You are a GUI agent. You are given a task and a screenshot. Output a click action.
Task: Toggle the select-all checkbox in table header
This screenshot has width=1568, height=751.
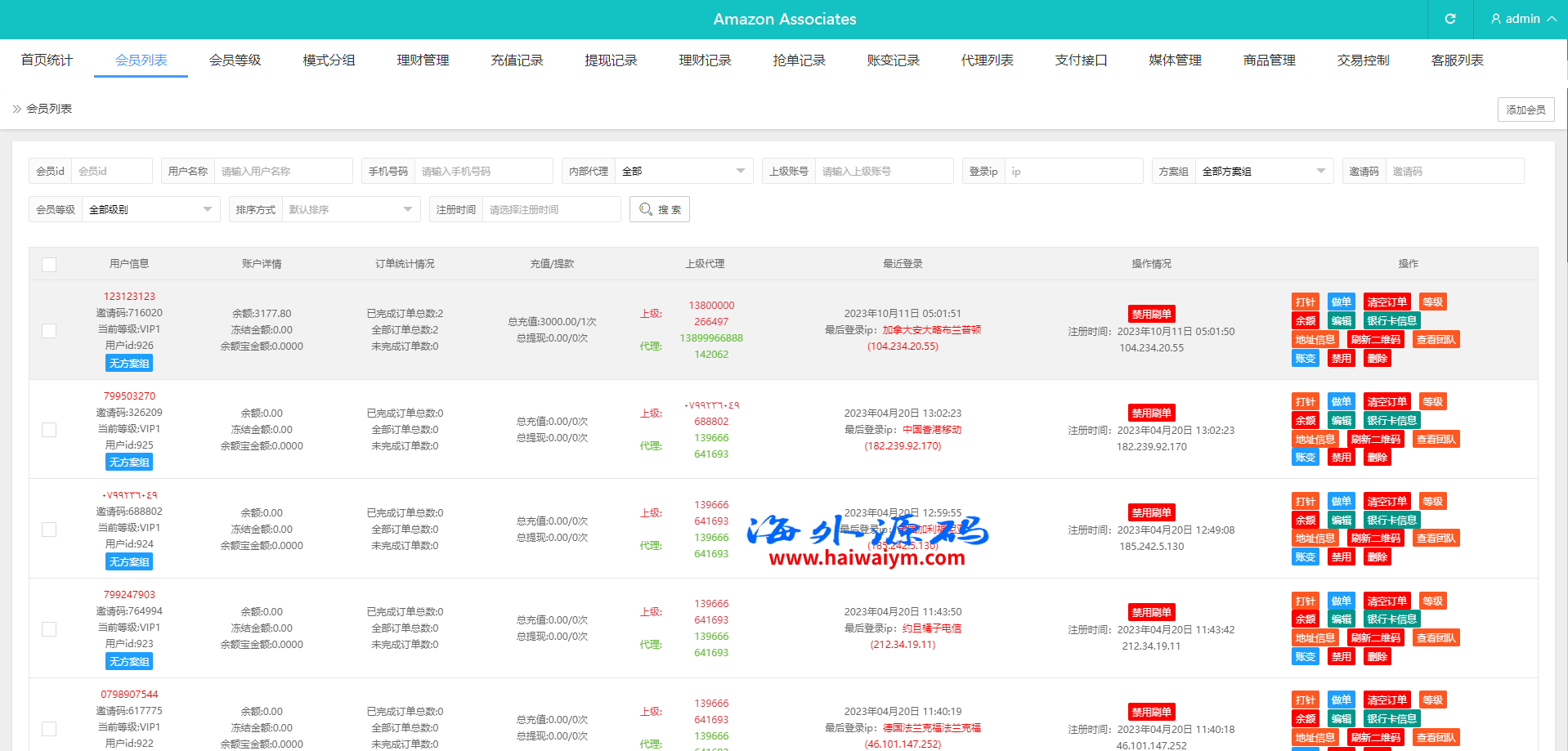49,264
